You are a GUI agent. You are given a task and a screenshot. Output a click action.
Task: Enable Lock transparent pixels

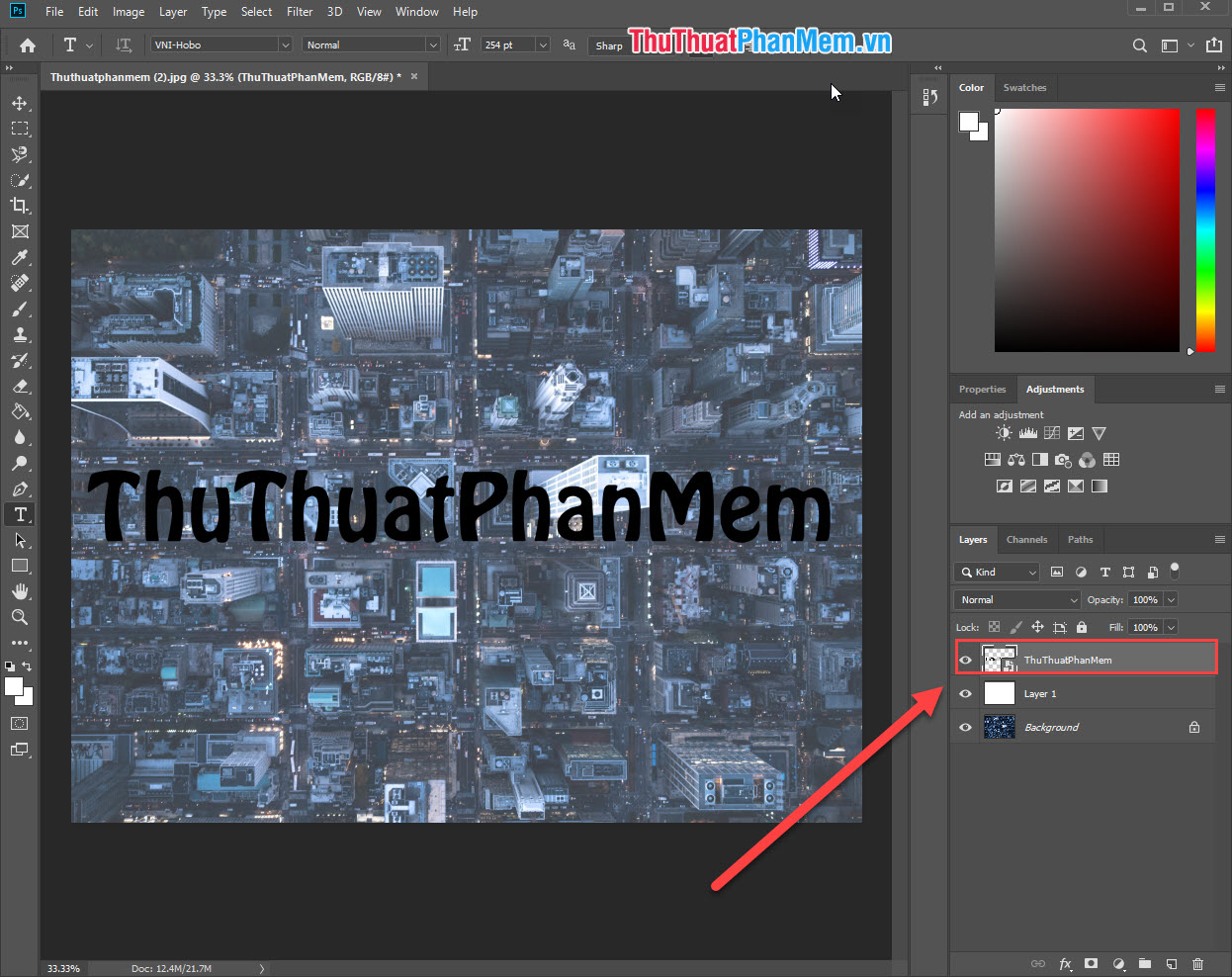(994, 626)
